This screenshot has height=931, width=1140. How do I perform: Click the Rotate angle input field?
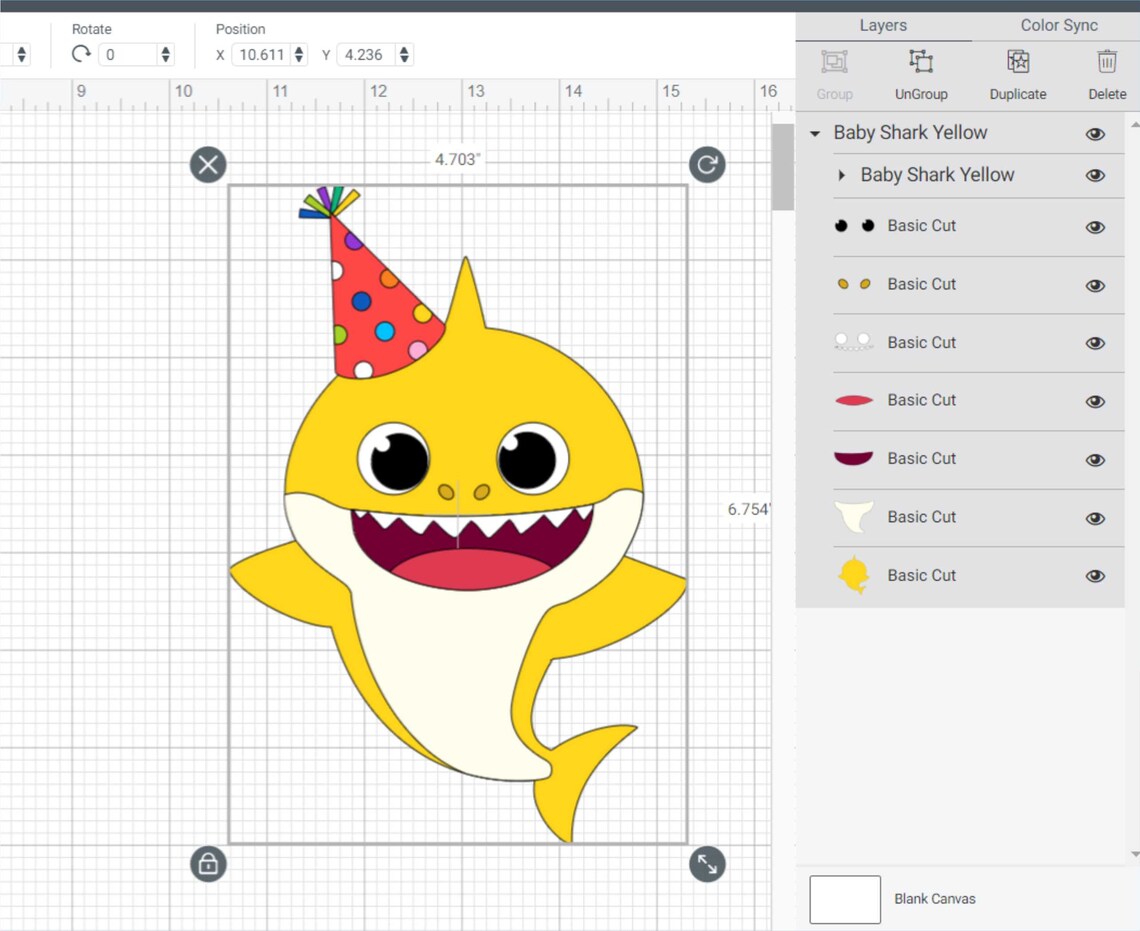[x=129, y=55]
